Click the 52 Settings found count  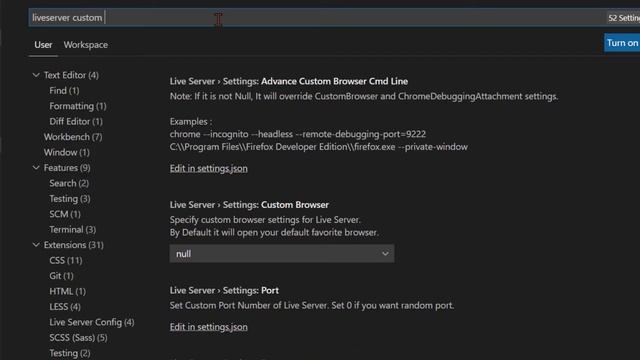coord(623,18)
